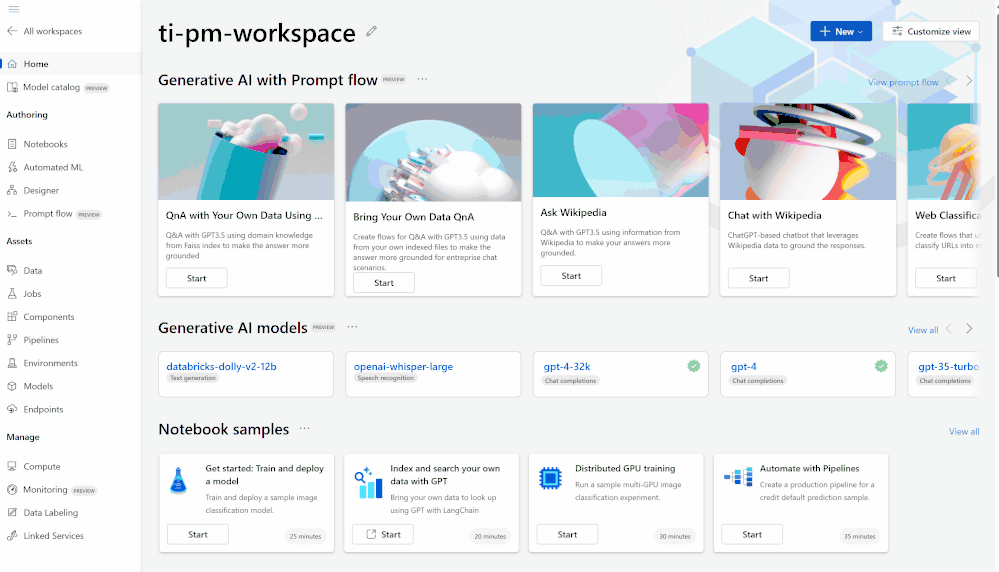Open openai-whisper-large model link
The height and width of the screenshot is (572, 999).
coord(403,366)
